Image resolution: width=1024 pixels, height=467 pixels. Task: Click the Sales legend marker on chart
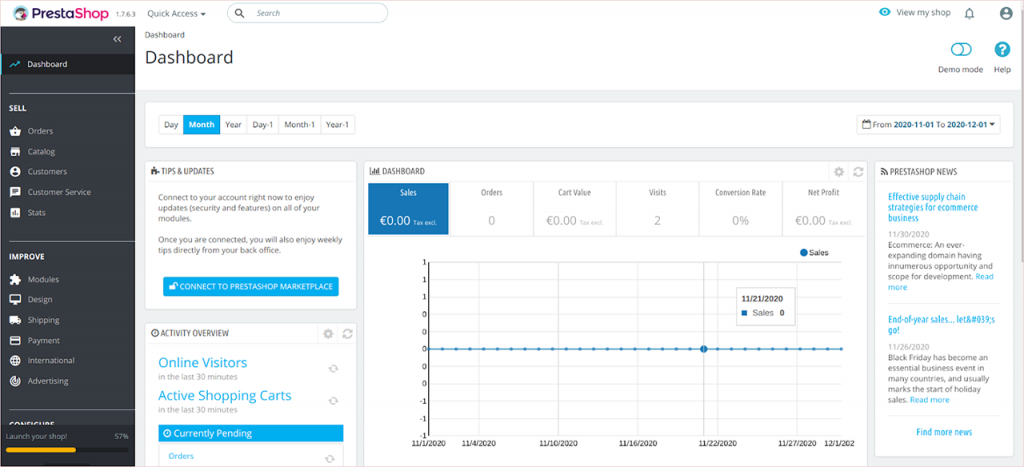point(803,252)
